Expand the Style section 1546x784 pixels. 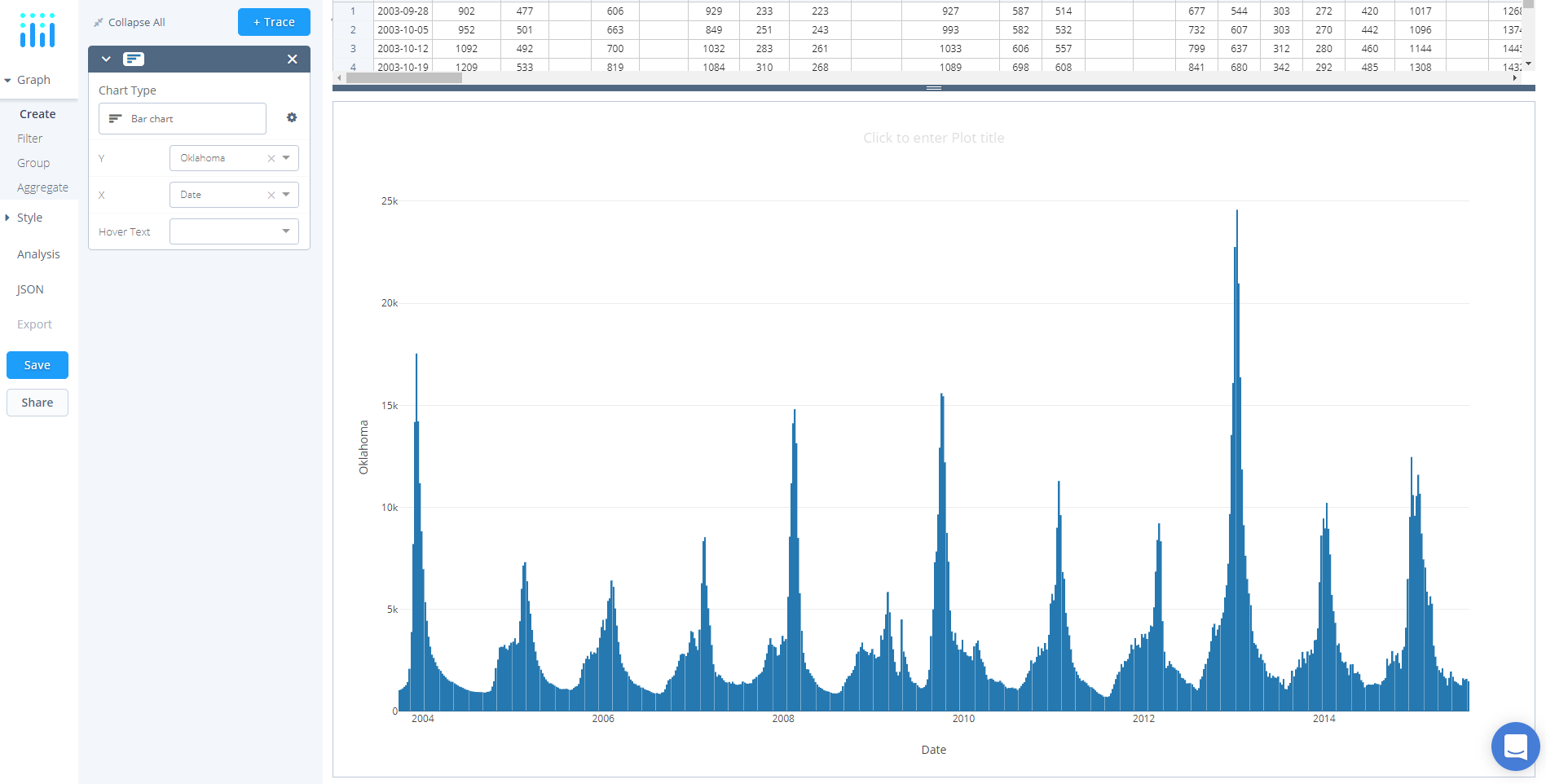point(23,218)
